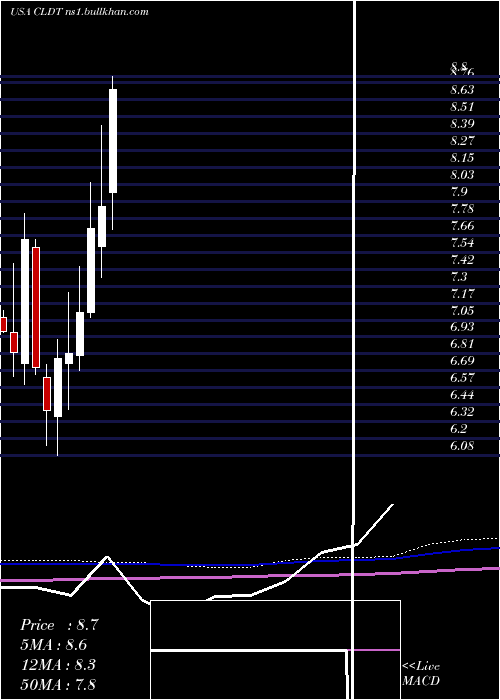Click the 'Price : 8.7' readout
Image resolution: width=500 pixels, height=700 pixels.
click(x=59, y=625)
